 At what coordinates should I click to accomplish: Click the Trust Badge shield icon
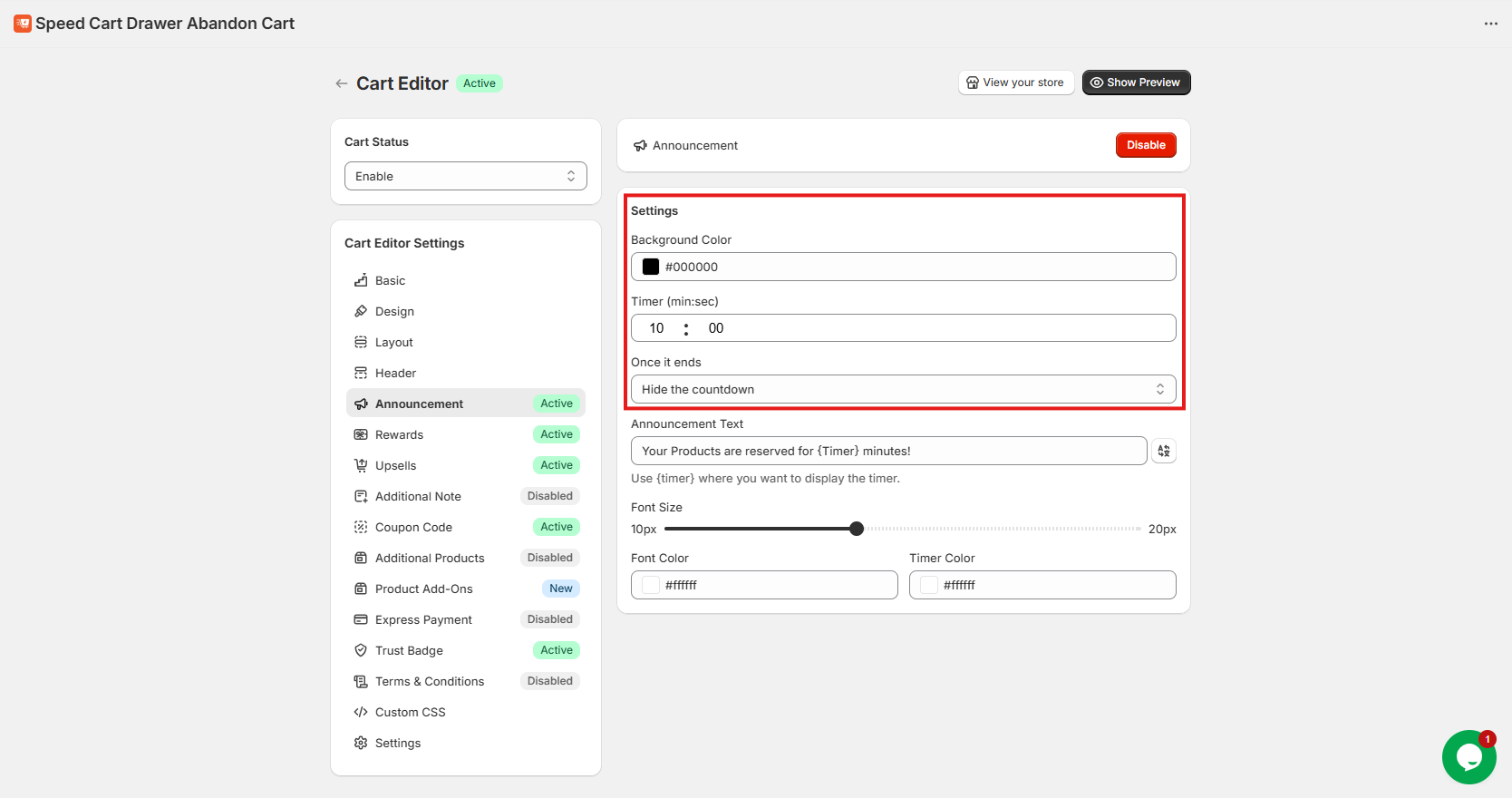click(361, 650)
